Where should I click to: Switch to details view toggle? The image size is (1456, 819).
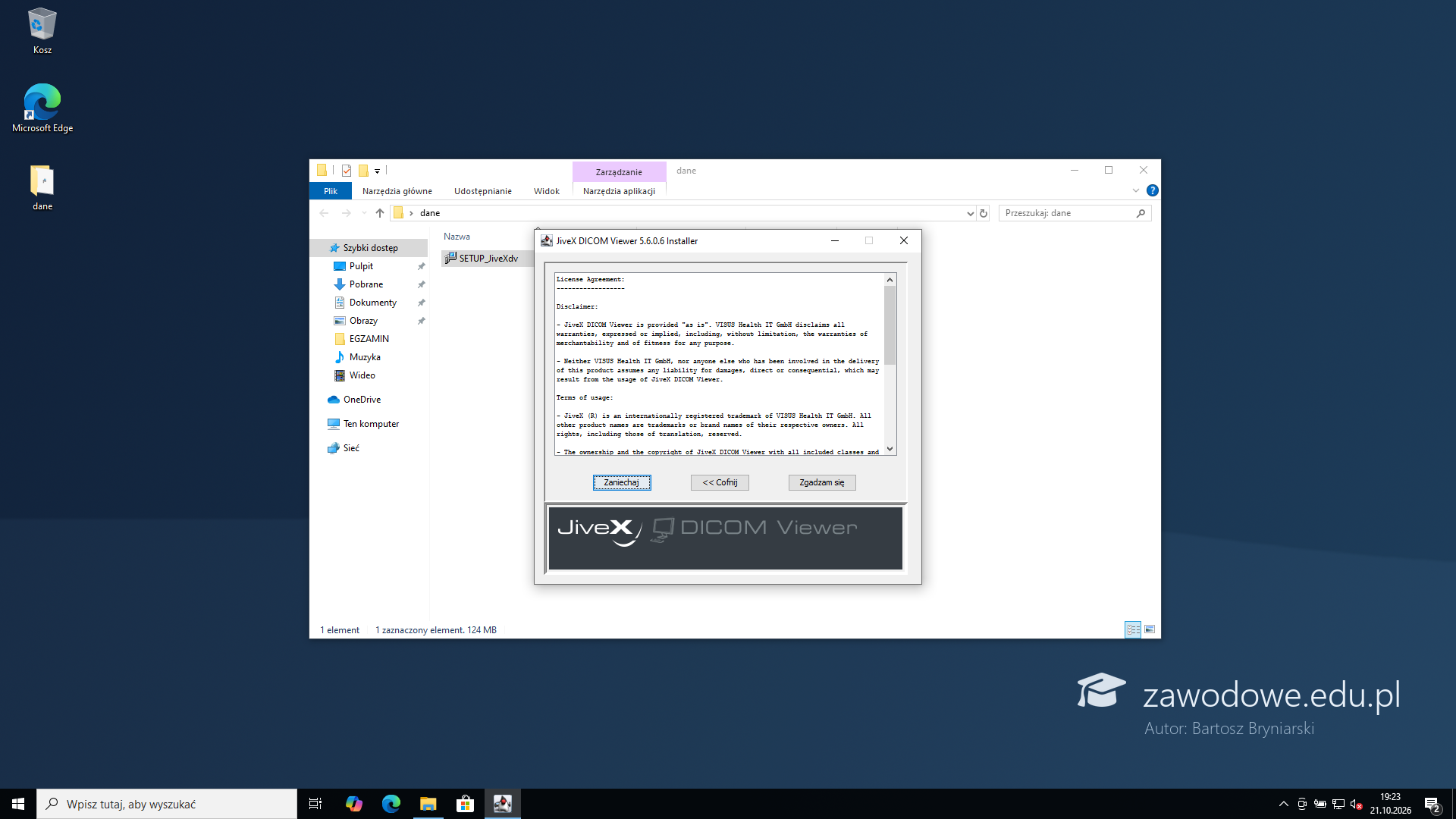1133,629
